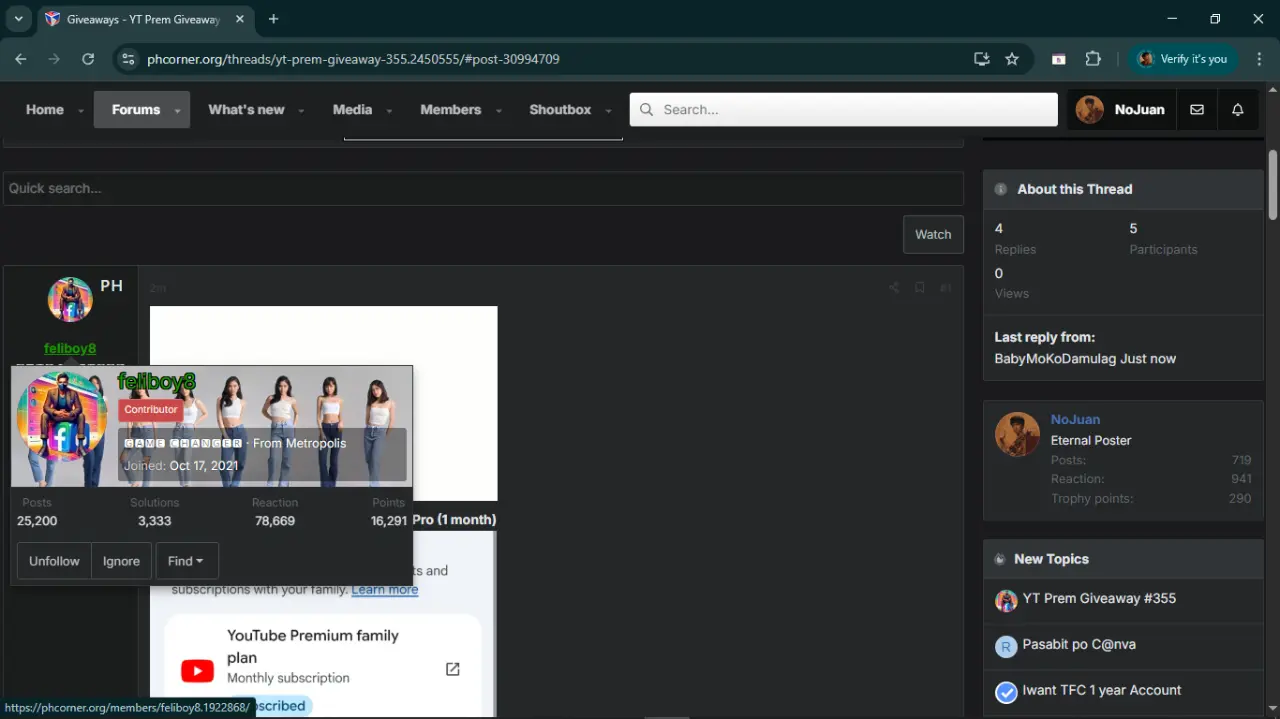Open the Shoutbox menu item
This screenshot has height=719, width=1280.
tap(560, 109)
